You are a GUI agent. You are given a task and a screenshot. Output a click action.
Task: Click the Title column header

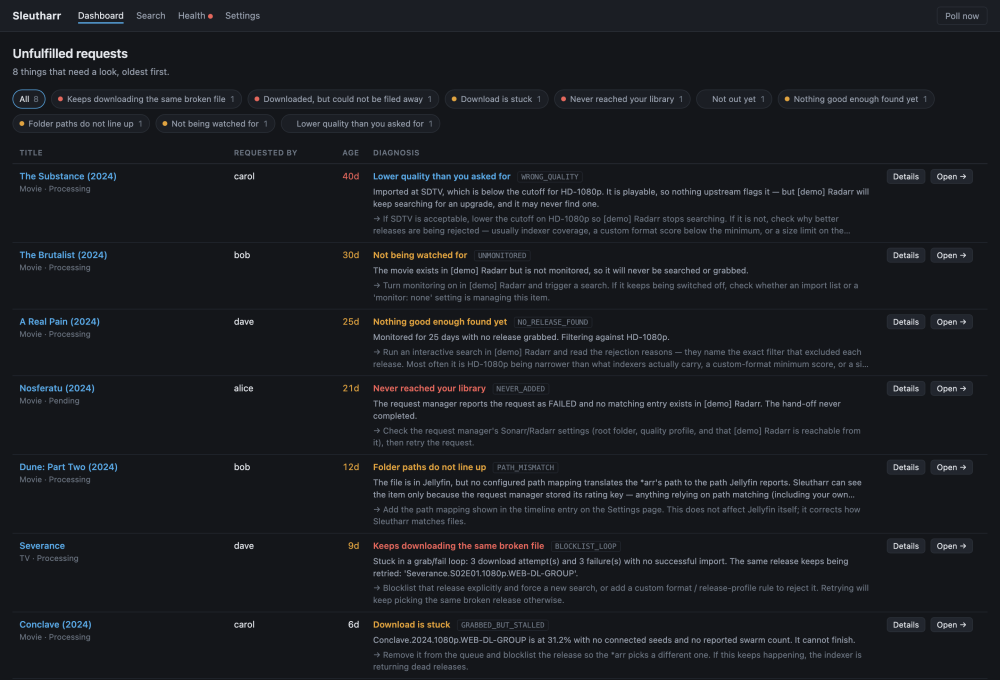[31, 153]
